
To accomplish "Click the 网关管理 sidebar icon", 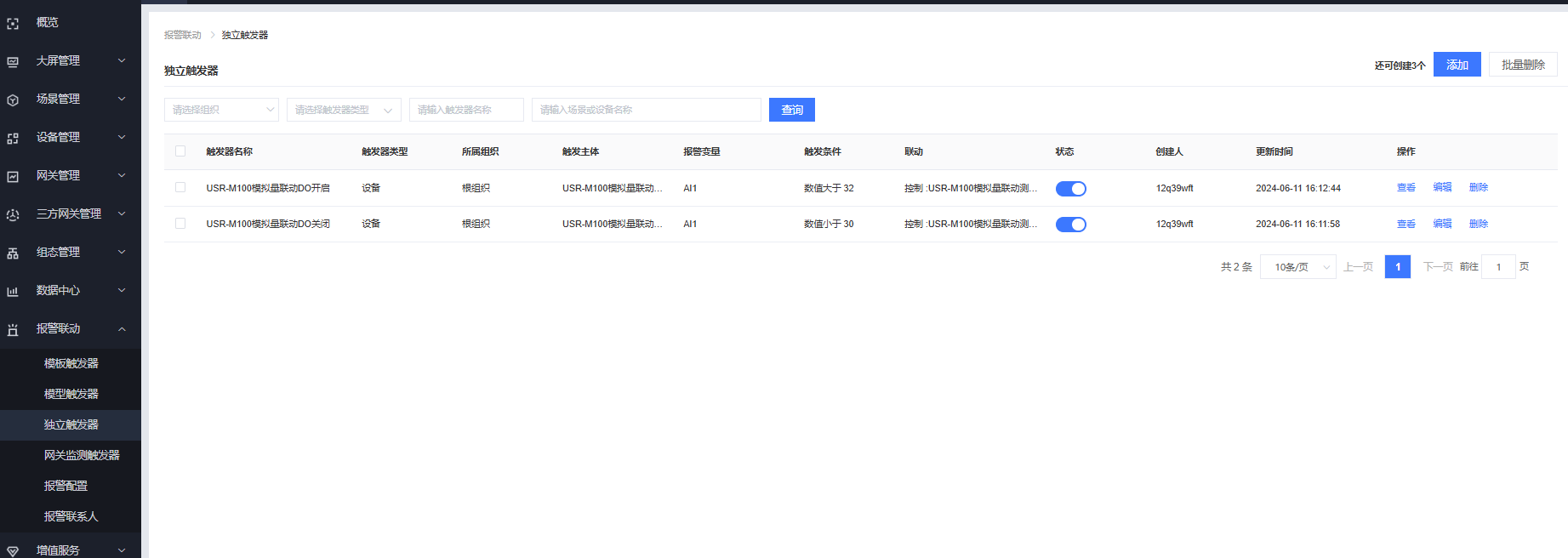I will tap(13, 177).
